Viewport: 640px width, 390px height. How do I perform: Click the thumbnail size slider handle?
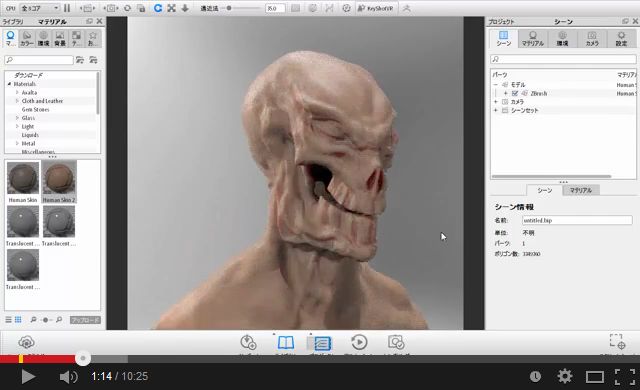coord(46,320)
